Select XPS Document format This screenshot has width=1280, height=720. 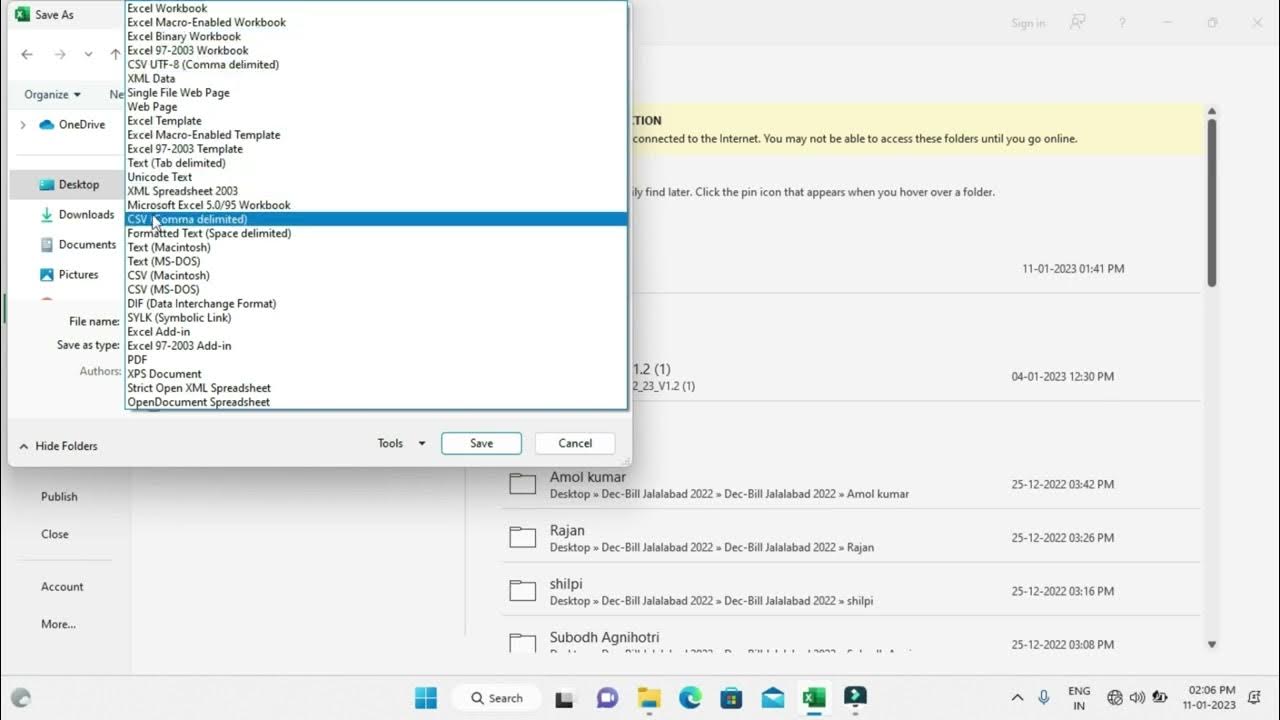(x=376, y=374)
